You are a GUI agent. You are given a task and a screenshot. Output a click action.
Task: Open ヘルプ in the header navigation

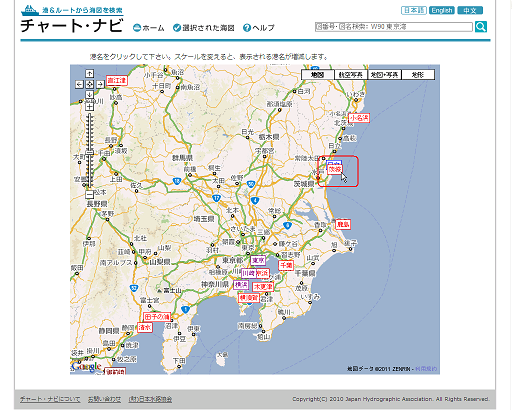pyautogui.click(x=259, y=28)
